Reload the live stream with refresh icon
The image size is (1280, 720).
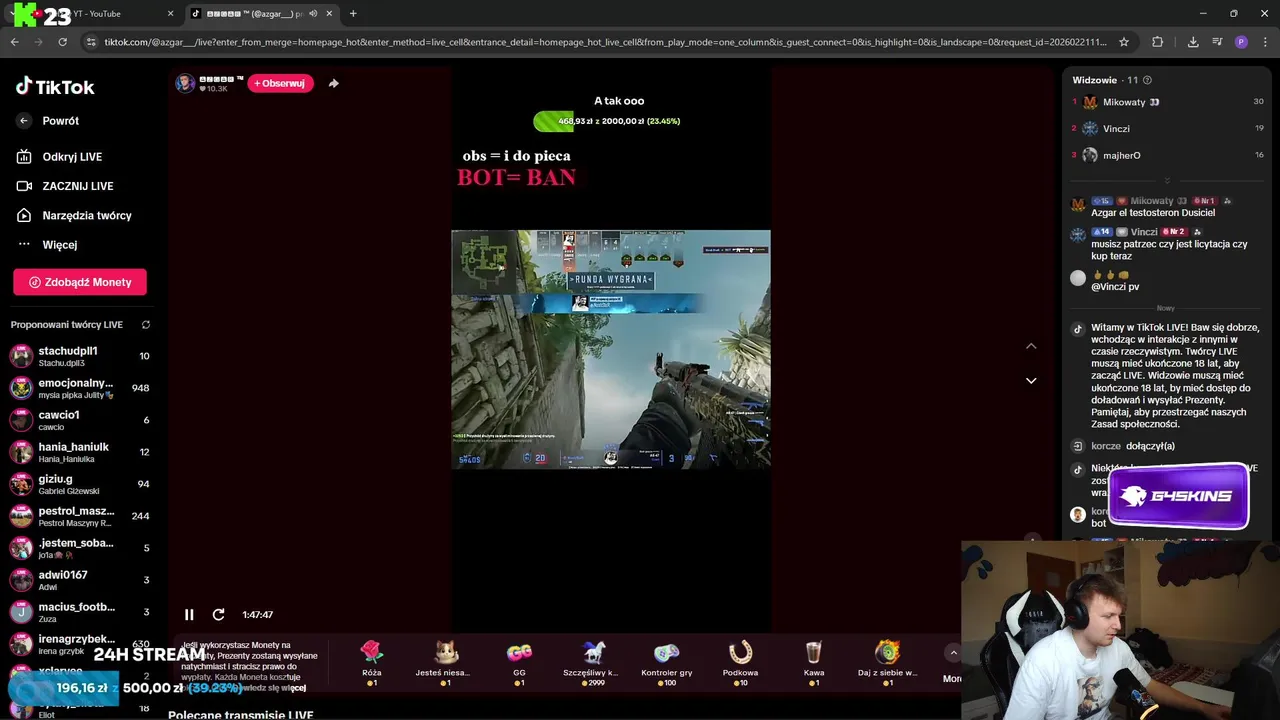click(x=218, y=615)
